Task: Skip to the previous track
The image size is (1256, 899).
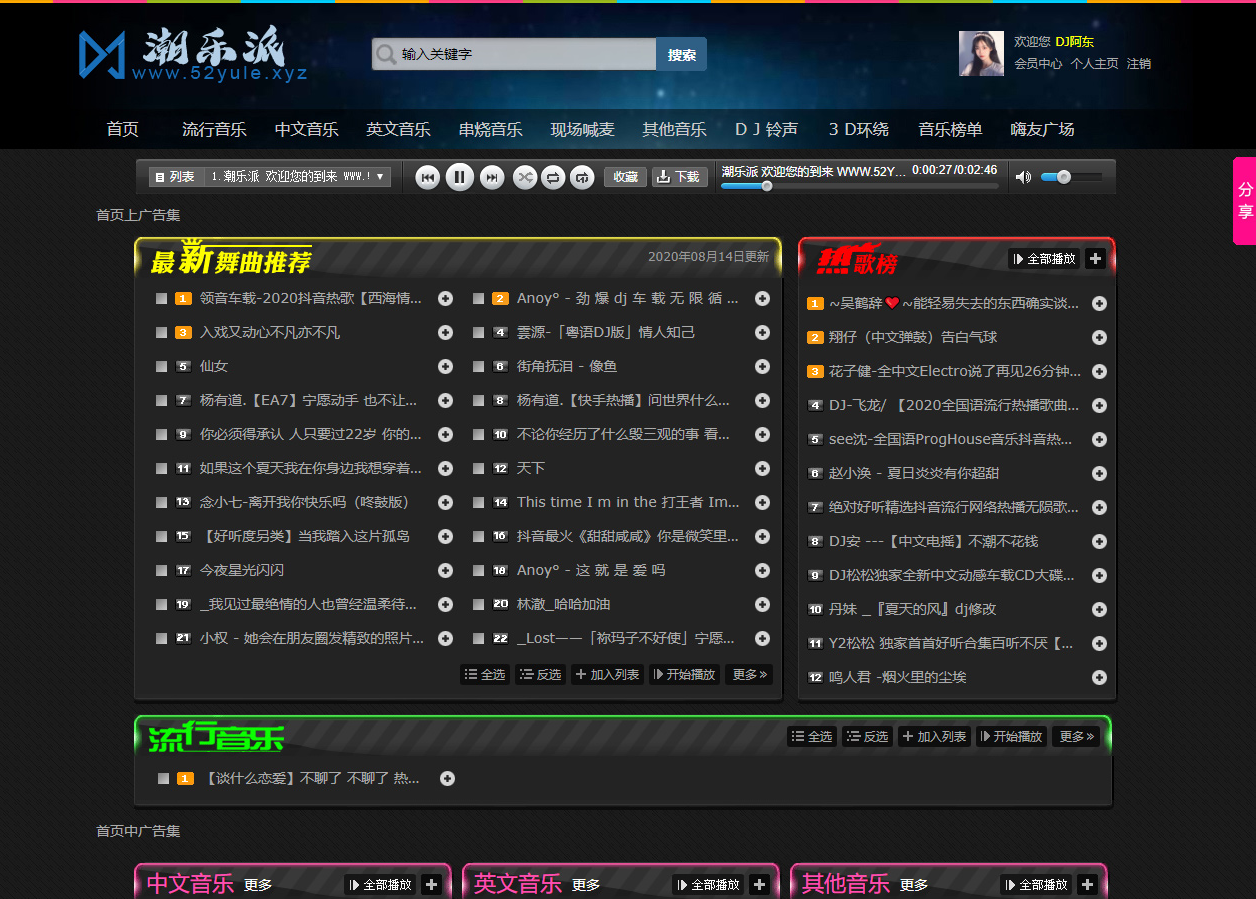Action: click(x=428, y=177)
